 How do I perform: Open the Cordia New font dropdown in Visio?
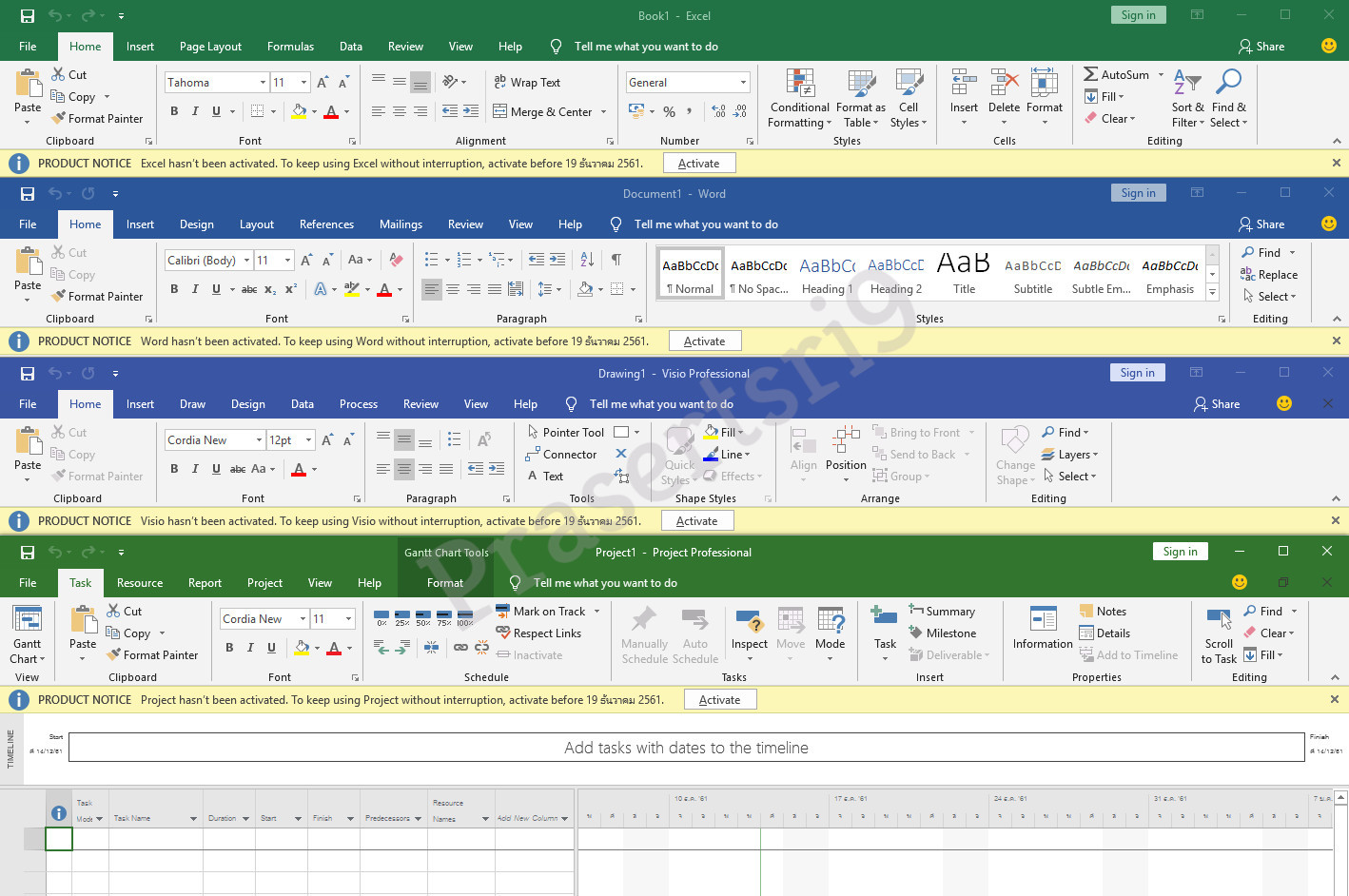tap(259, 440)
